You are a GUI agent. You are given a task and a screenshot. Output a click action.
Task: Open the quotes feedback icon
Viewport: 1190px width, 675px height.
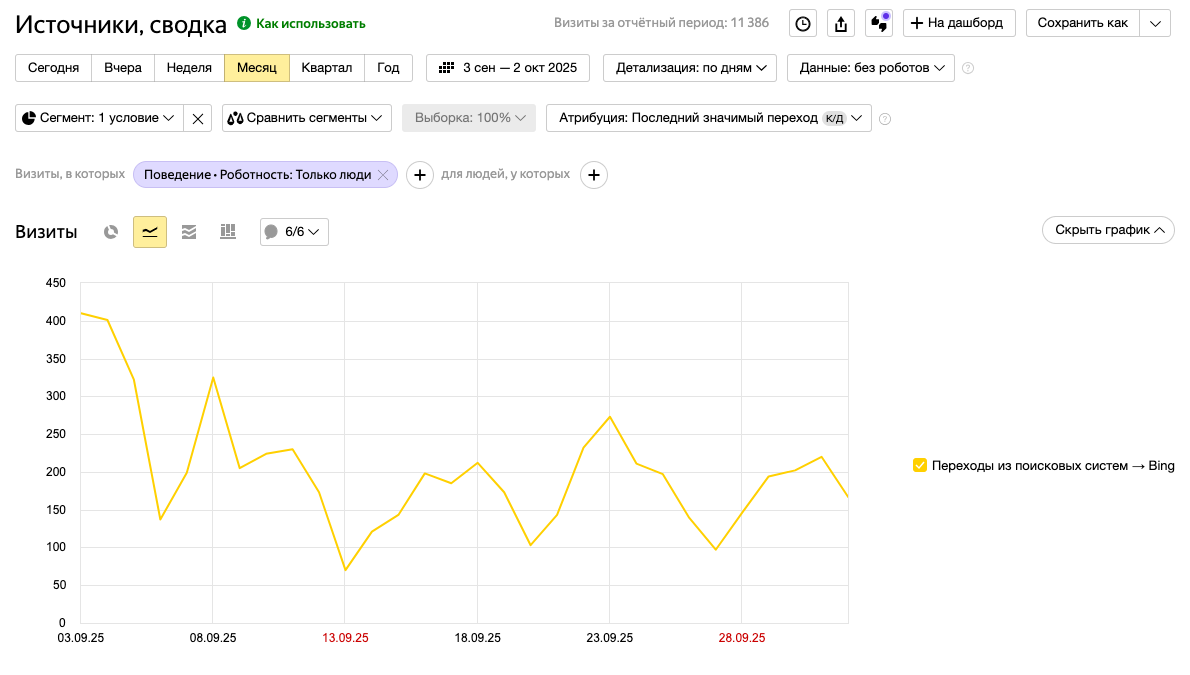click(879, 24)
